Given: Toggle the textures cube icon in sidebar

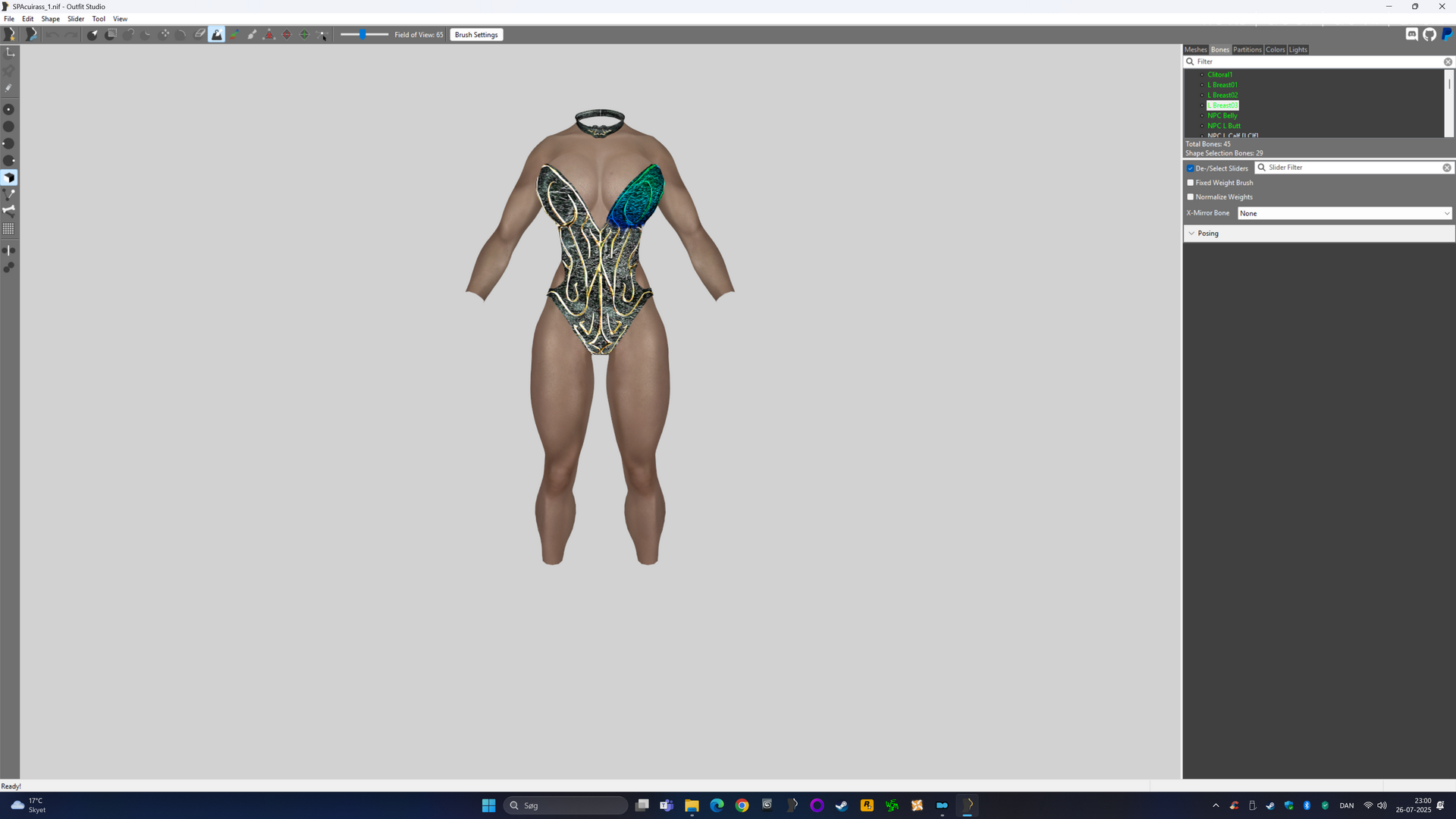Looking at the screenshot, I should pos(9,178).
